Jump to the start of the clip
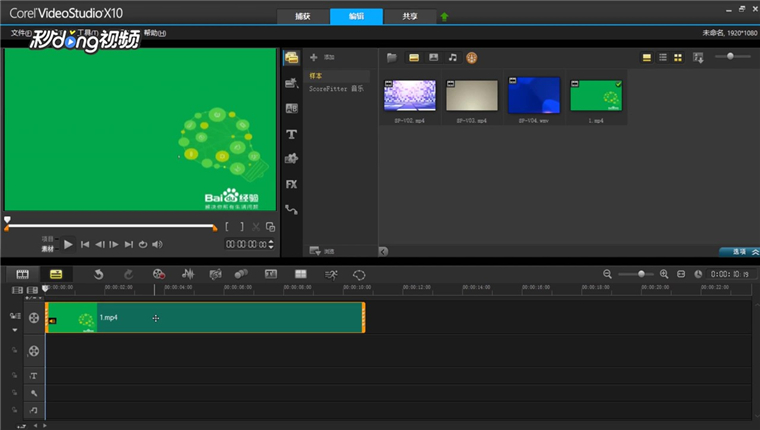This screenshot has width=760, height=430. tap(85, 244)
